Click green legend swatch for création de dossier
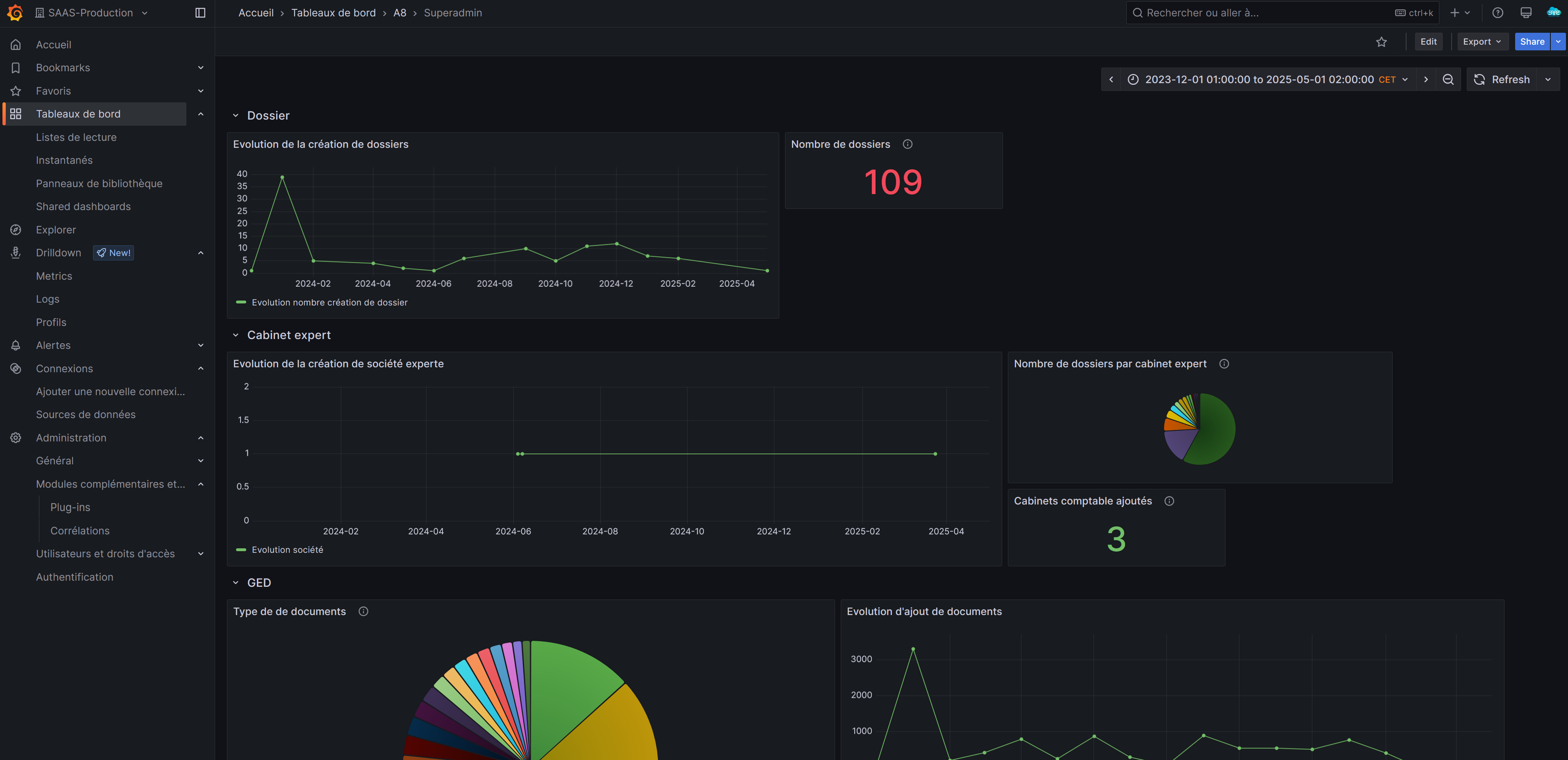This screenshot has width=1568, height=760. 241,303
